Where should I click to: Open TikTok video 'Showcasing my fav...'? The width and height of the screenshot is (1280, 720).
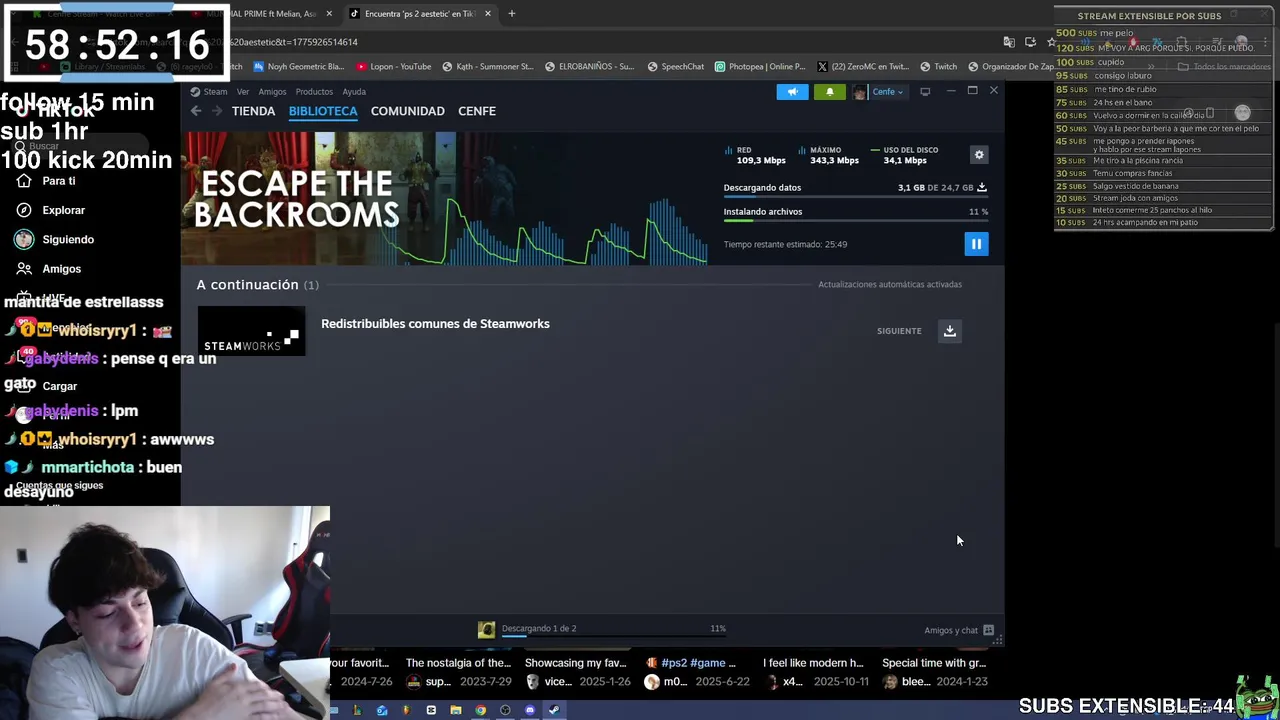click(575, 663)
